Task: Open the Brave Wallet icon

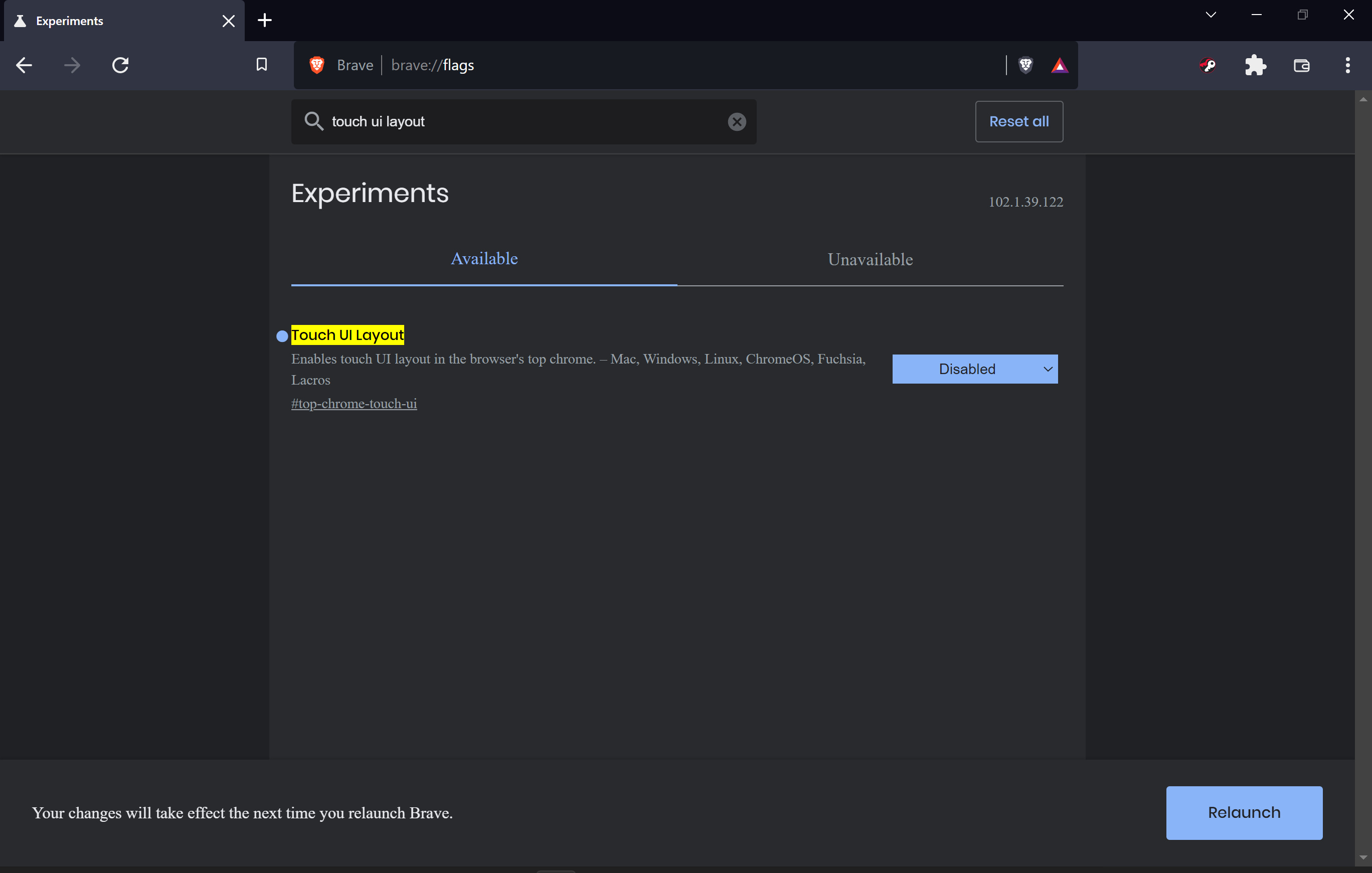Action: [x=1302, y=66]
